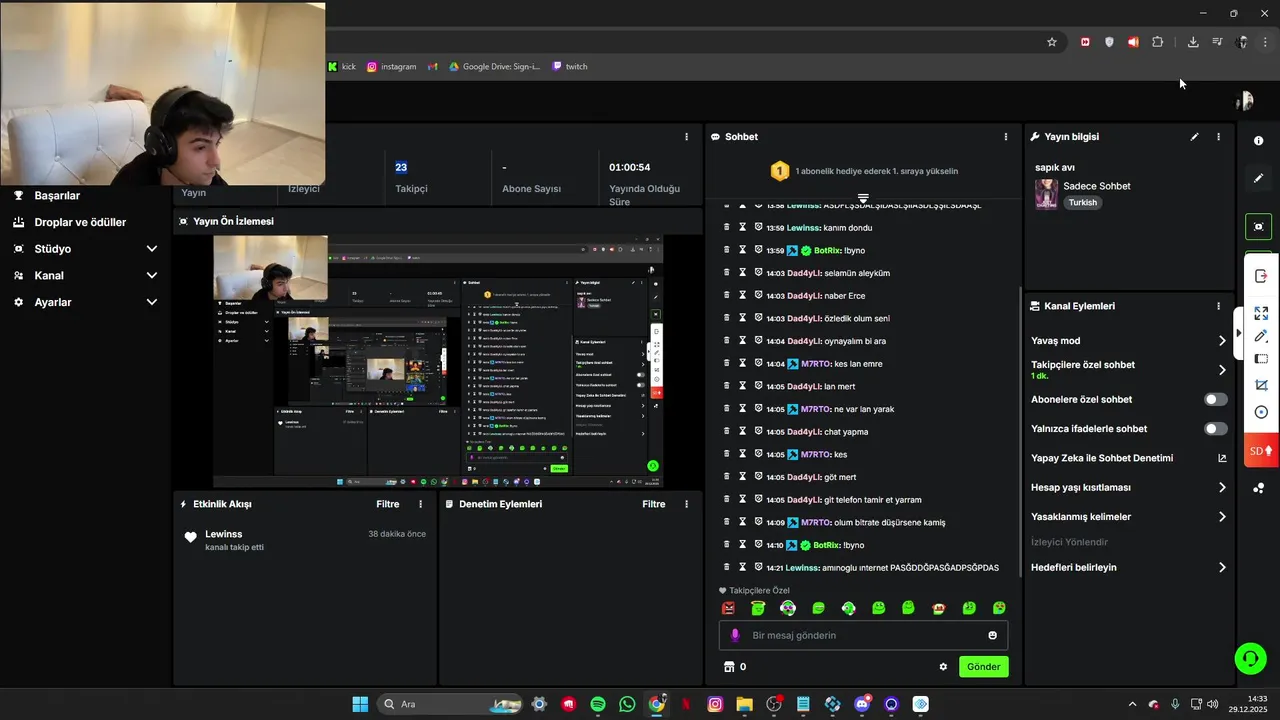
Task: Click the emoji picker smiley in message box
Action: click(x=992, y=635)
